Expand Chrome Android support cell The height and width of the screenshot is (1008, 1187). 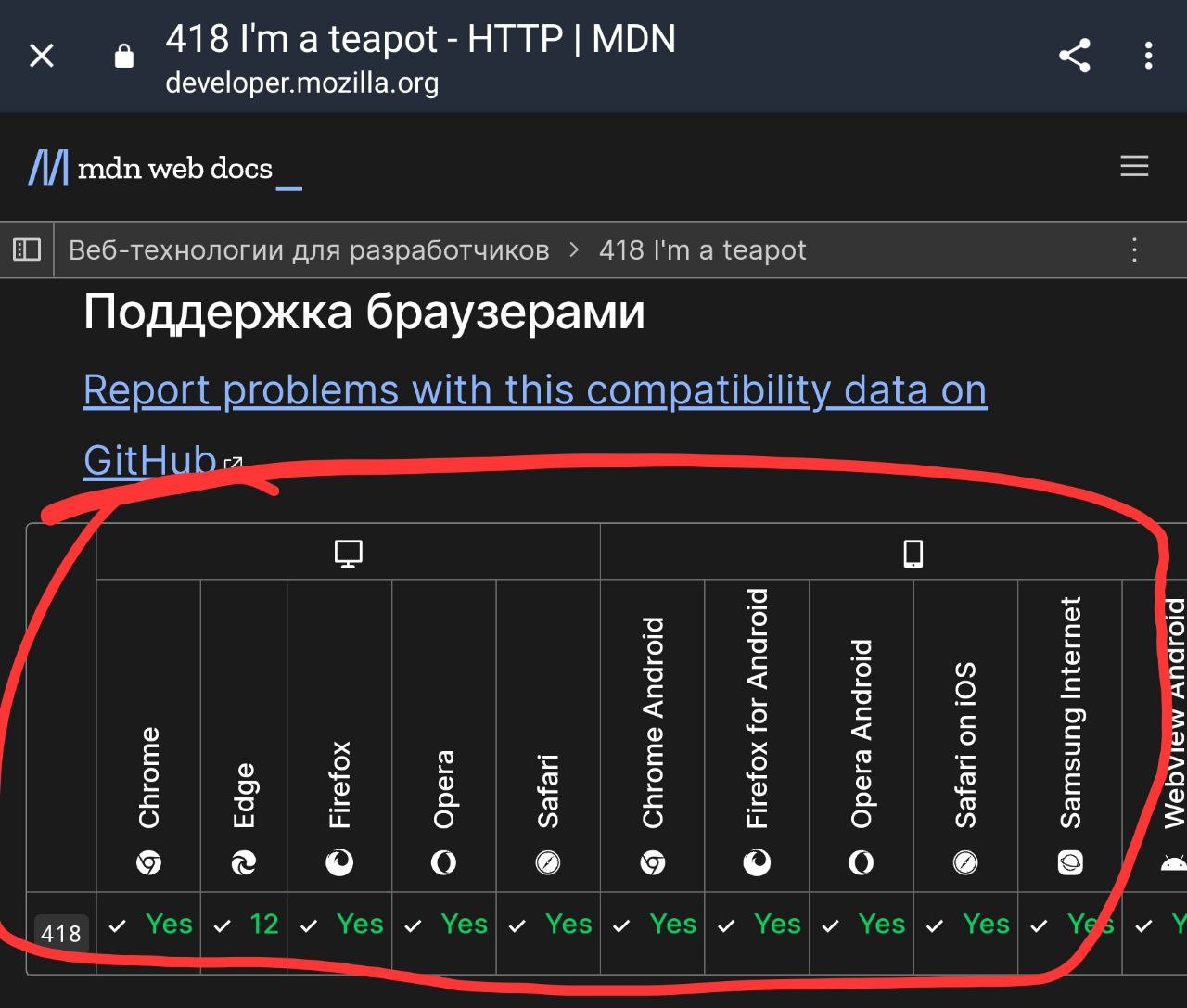[653, 932]
